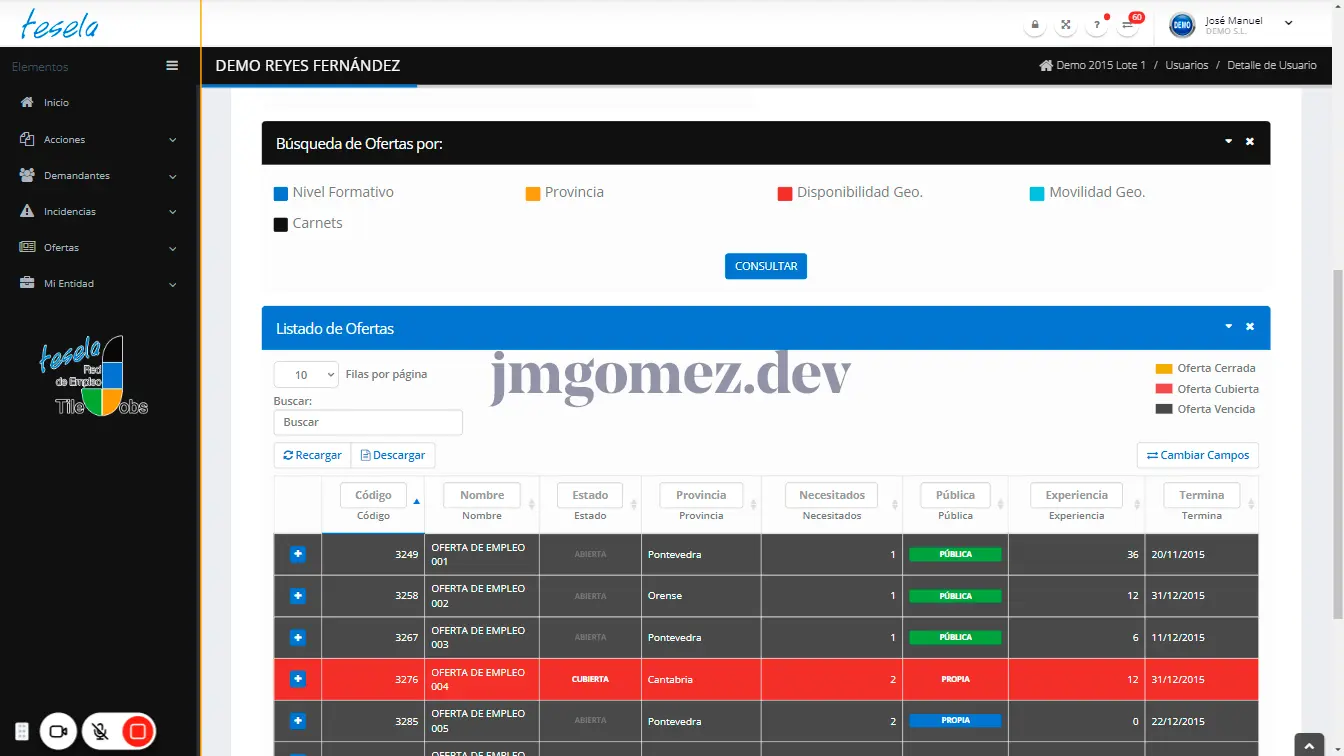Expand row for offer code 3276
The image size is (1344, 756).
coord(297,679)
